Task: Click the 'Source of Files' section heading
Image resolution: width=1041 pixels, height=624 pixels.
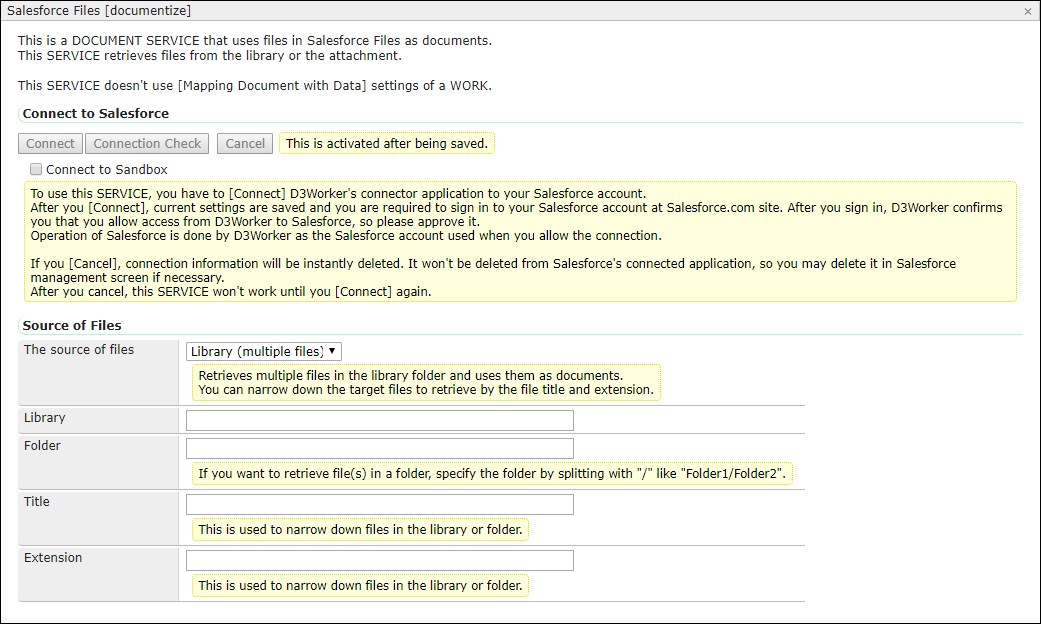Action: click(72, 325)
